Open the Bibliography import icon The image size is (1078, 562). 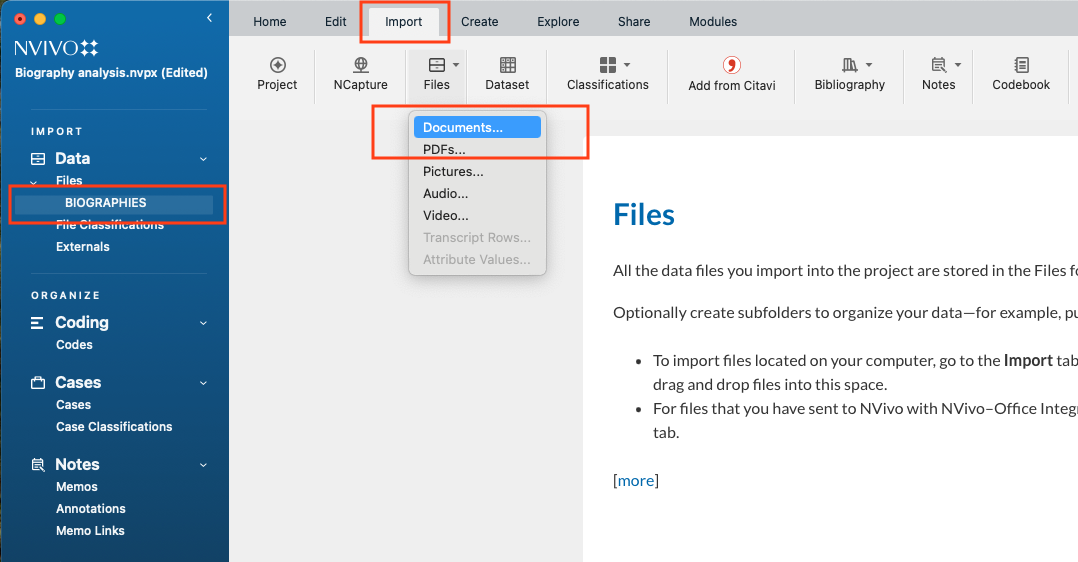coord(849,66)
